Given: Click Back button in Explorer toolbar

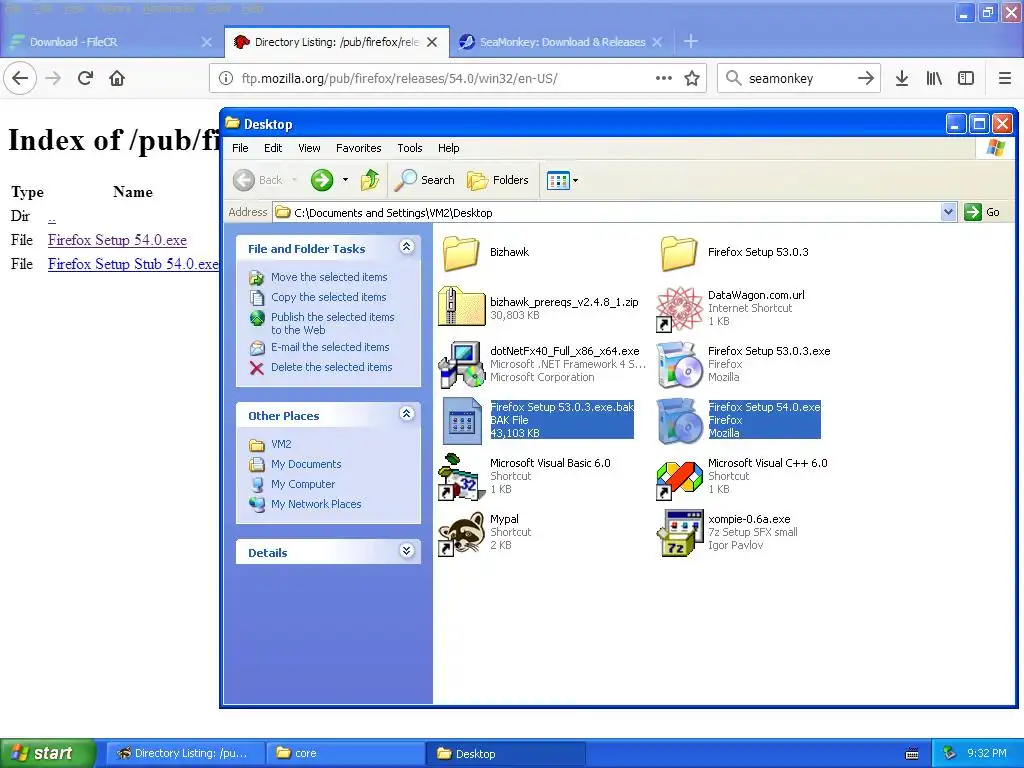Looking at the screenshot, I should pyautogui.click(x=259, y=180).
